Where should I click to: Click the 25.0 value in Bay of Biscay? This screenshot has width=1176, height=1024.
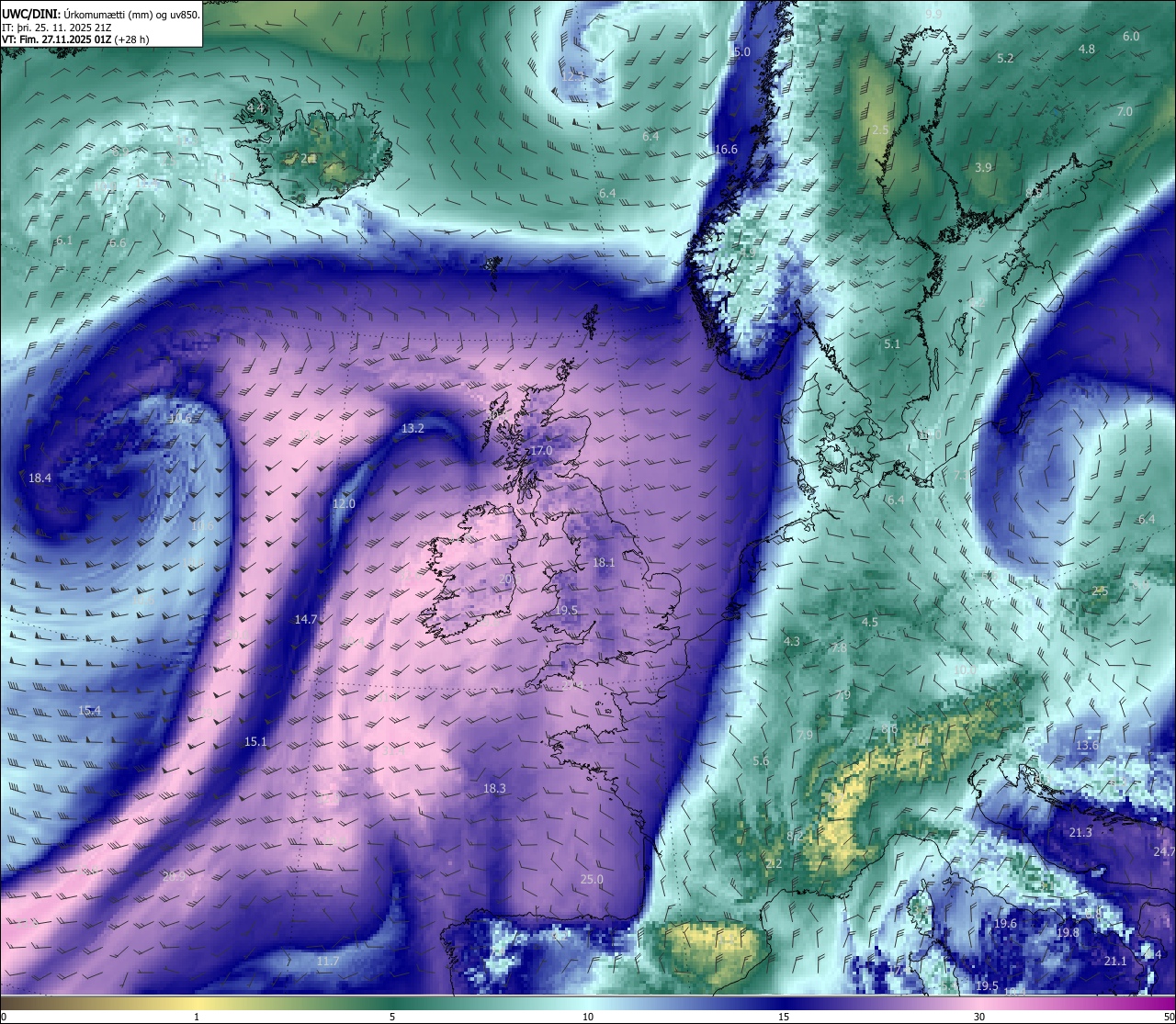593,880
